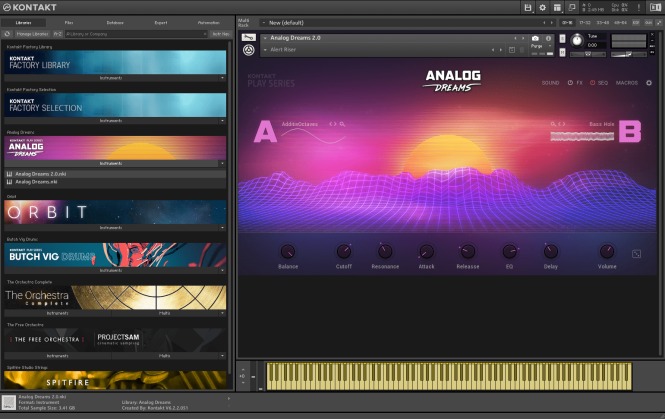Click the refresh libraries icon
Screen dimensions: 665x419
click(8, 33)
